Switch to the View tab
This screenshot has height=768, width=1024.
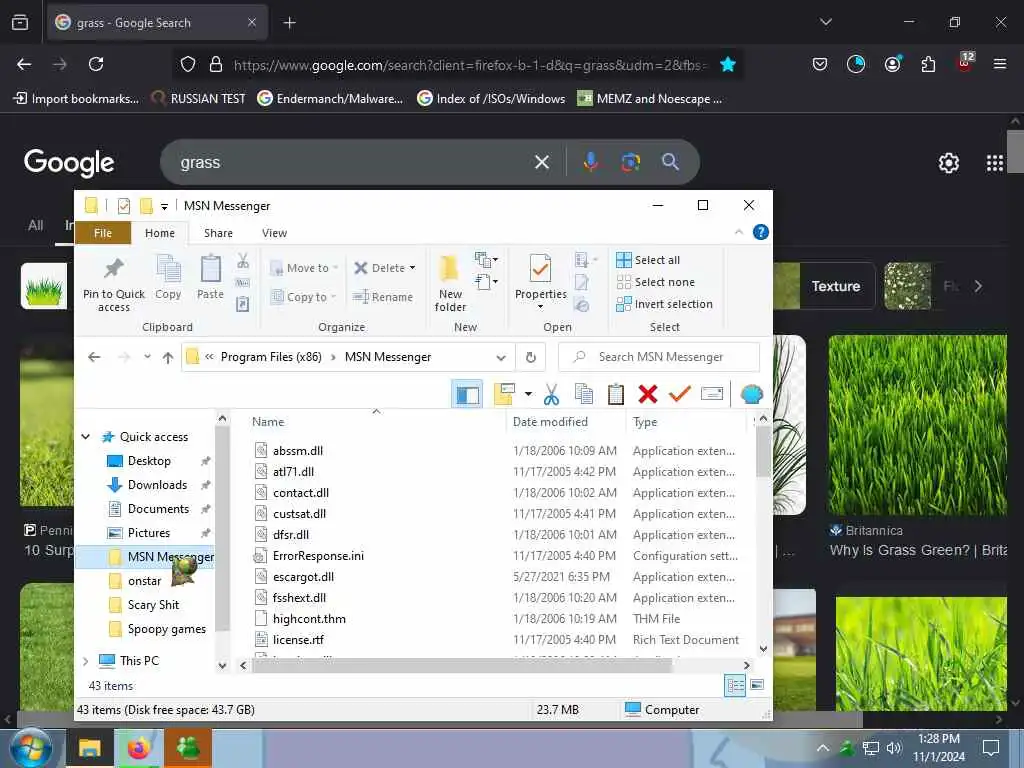274,233
